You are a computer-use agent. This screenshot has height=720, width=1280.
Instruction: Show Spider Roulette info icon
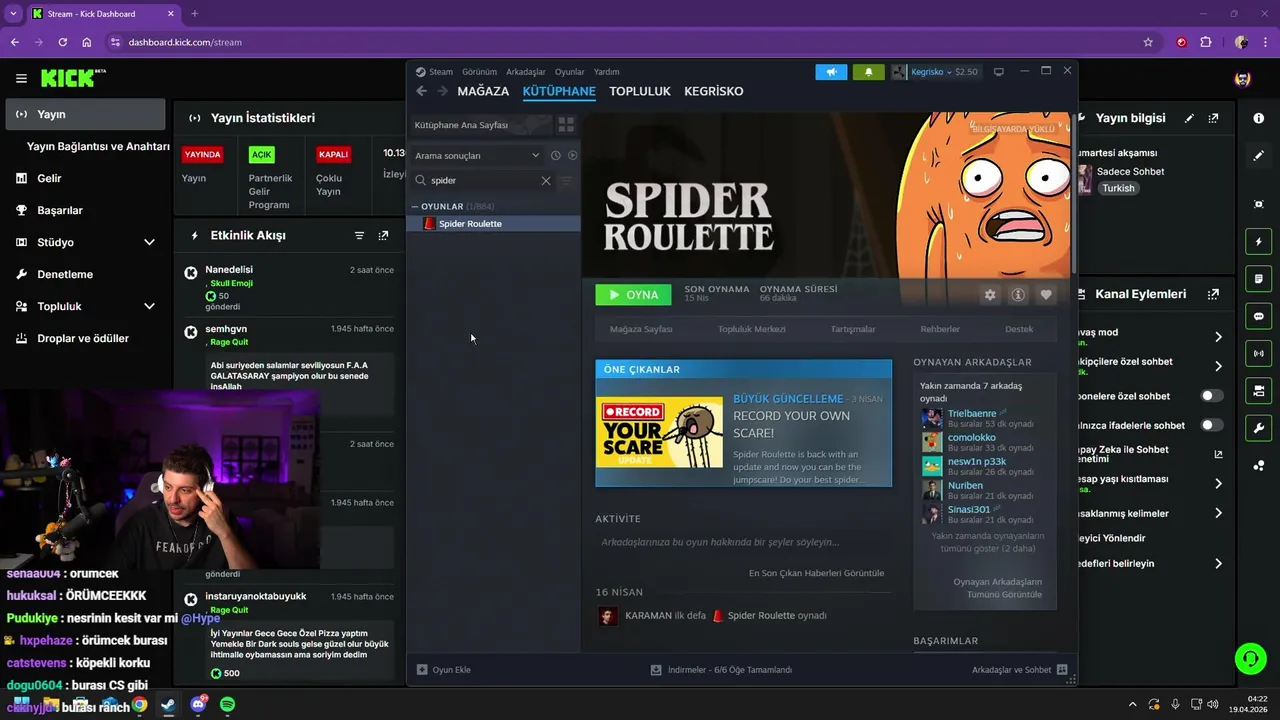pos(1018,295)
